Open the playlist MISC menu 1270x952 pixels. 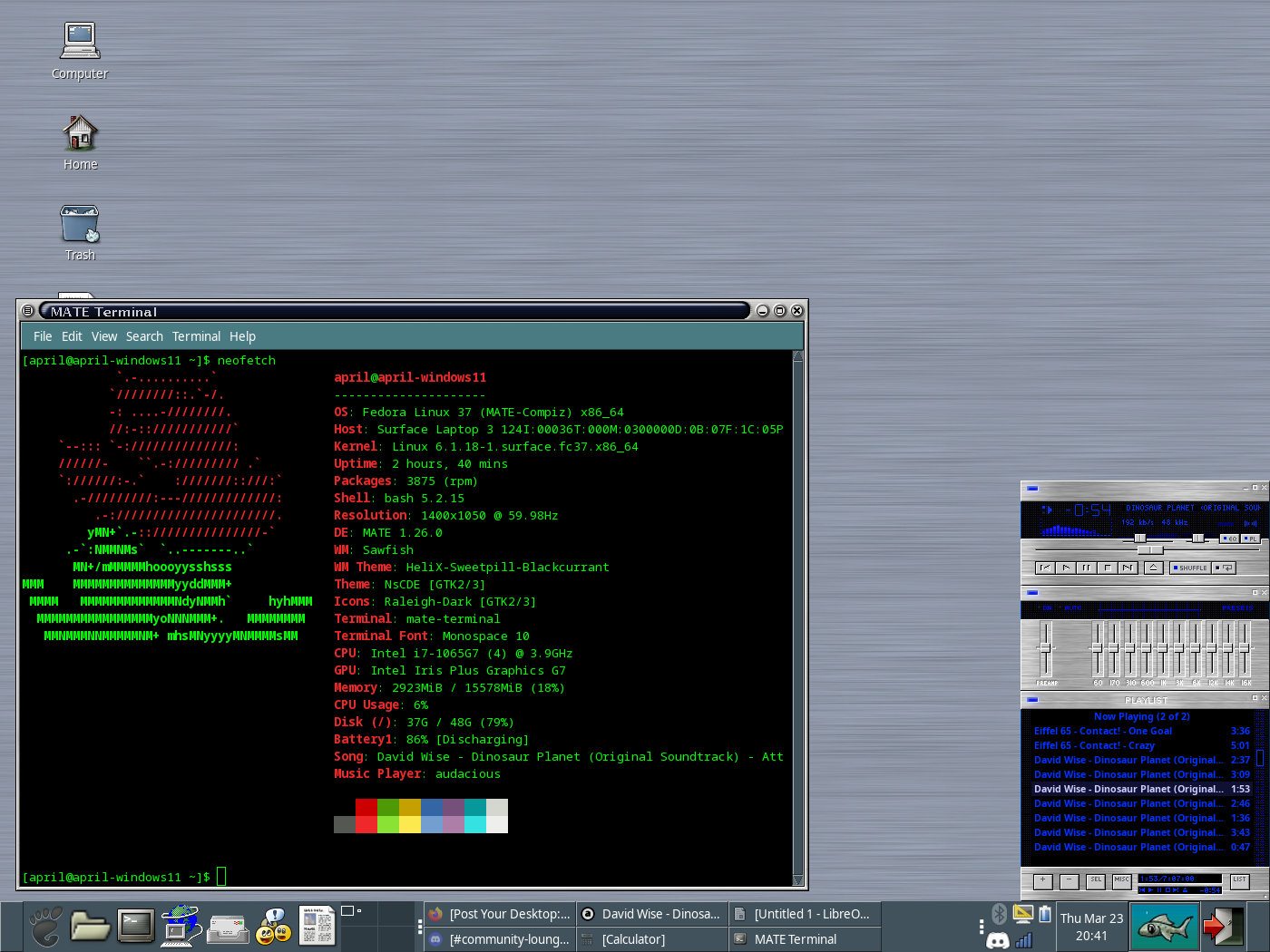[x=1122, y=880]
